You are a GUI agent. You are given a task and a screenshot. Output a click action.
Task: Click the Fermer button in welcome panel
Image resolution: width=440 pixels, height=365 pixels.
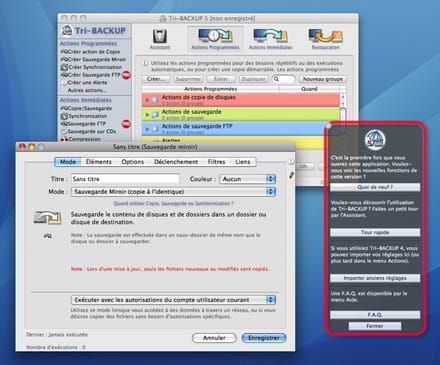[375, 326]
